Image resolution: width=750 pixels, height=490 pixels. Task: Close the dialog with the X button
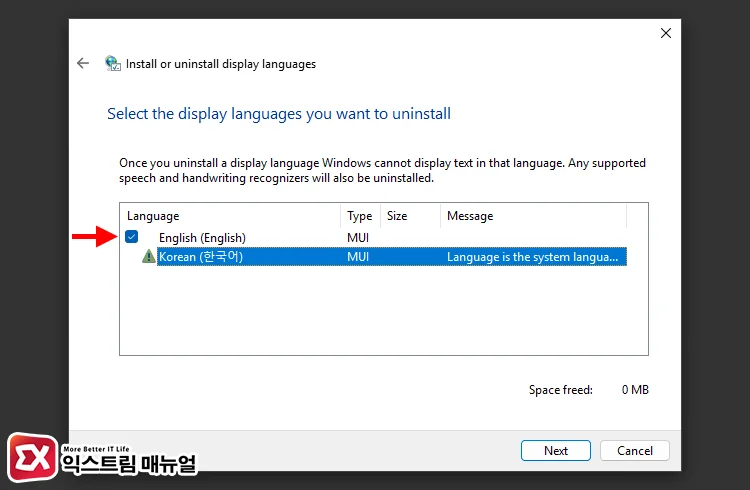click(666, 33)
